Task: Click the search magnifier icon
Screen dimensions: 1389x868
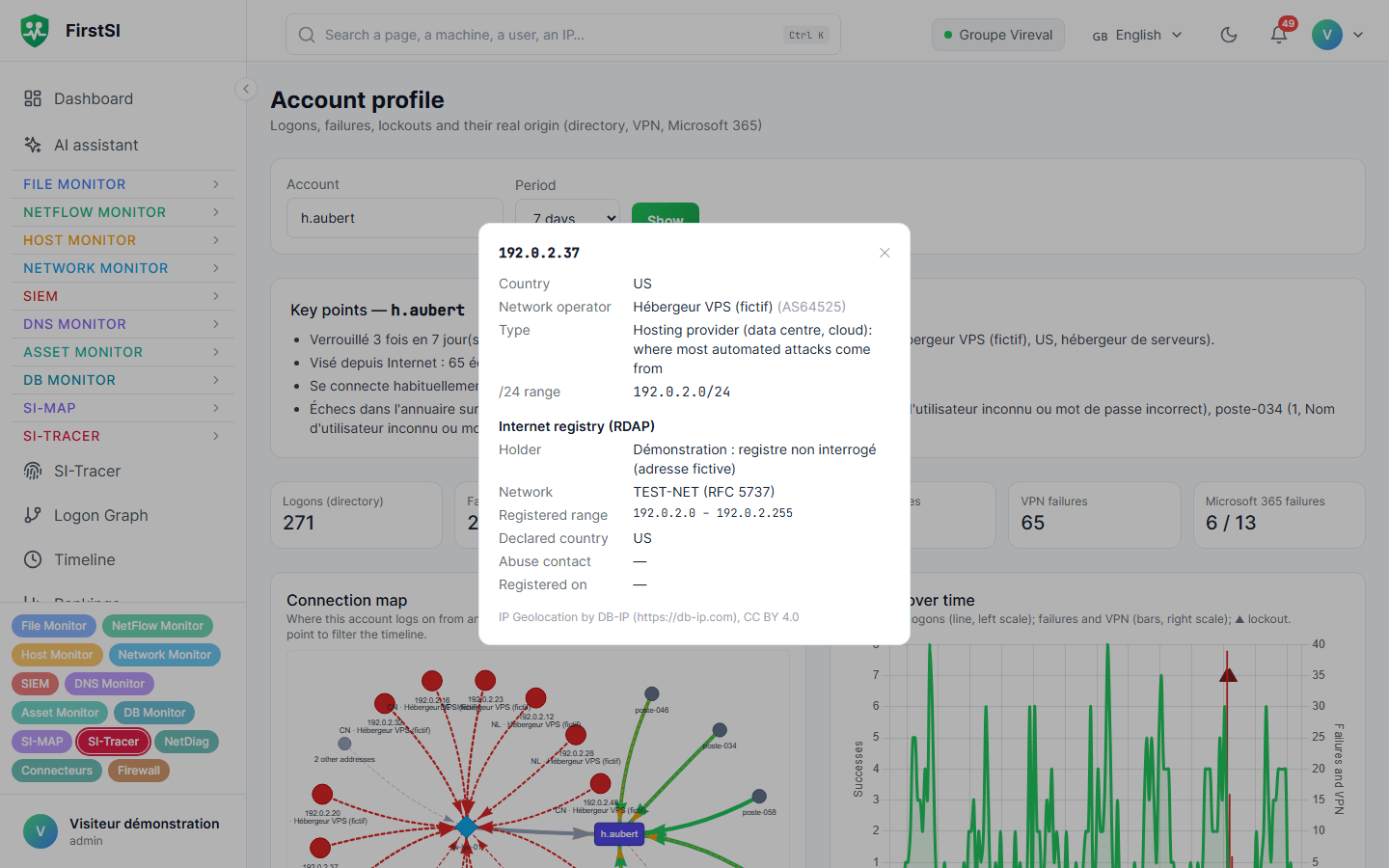Action: 307,35
